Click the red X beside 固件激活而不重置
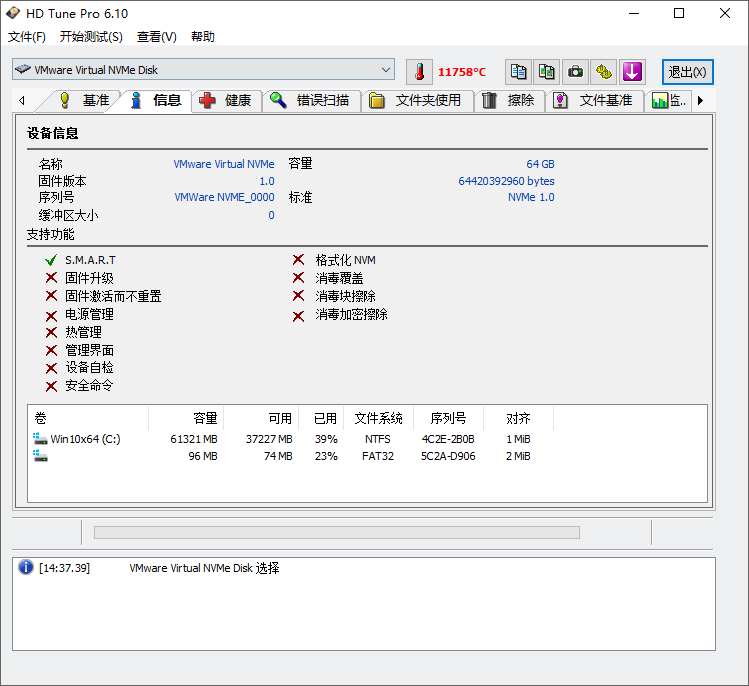 (x=51, y=296)
